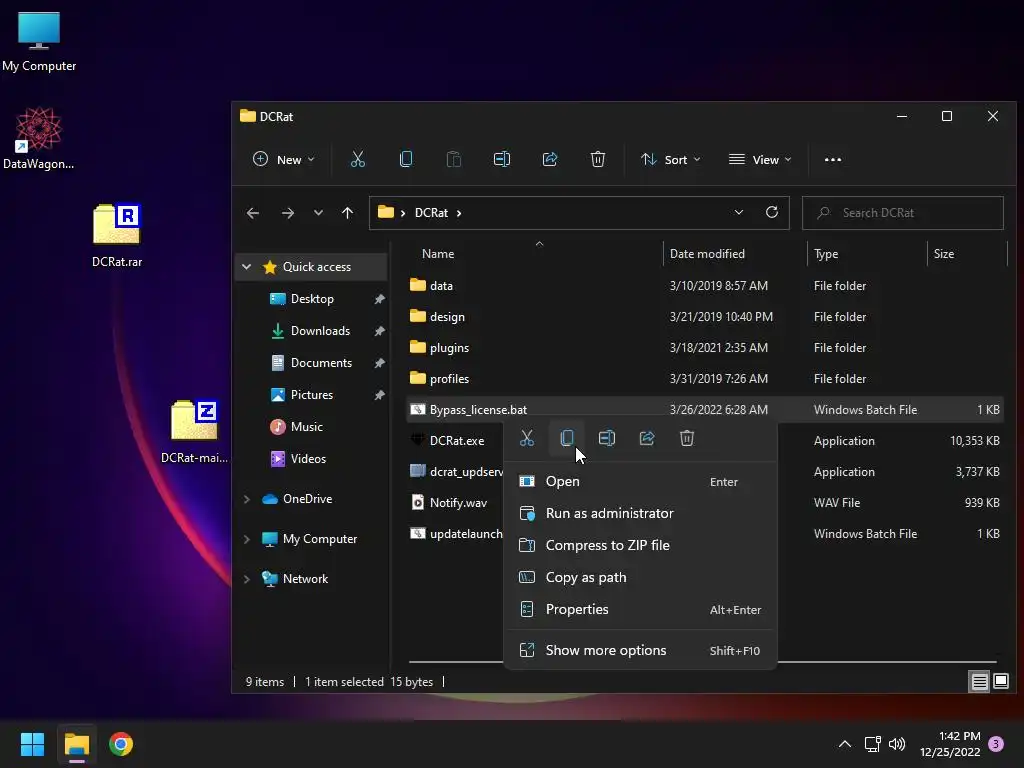Choose Run as administrator

point(641,513)
